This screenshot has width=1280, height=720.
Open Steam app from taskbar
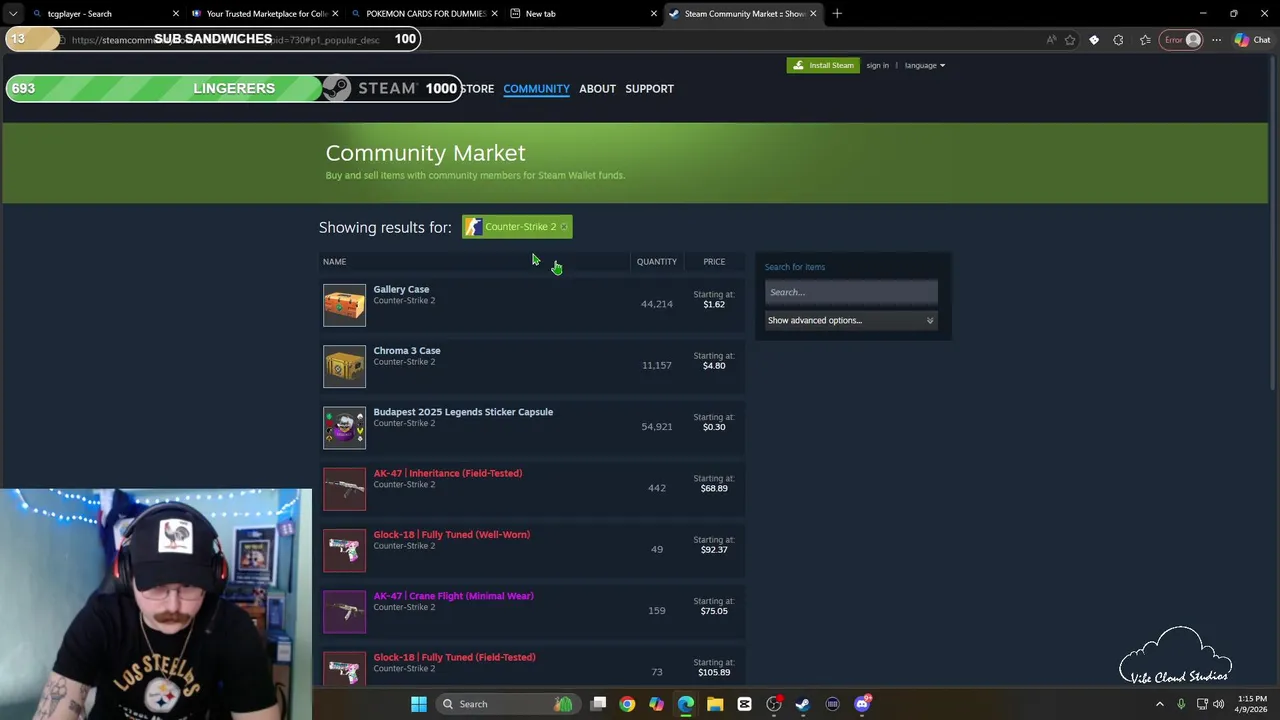pos(803,704)
